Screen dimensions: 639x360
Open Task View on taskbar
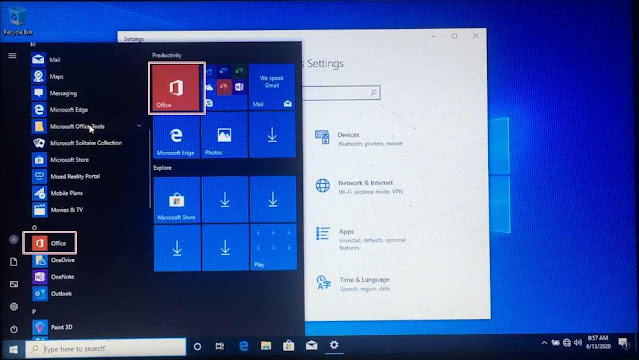[220, 347]
